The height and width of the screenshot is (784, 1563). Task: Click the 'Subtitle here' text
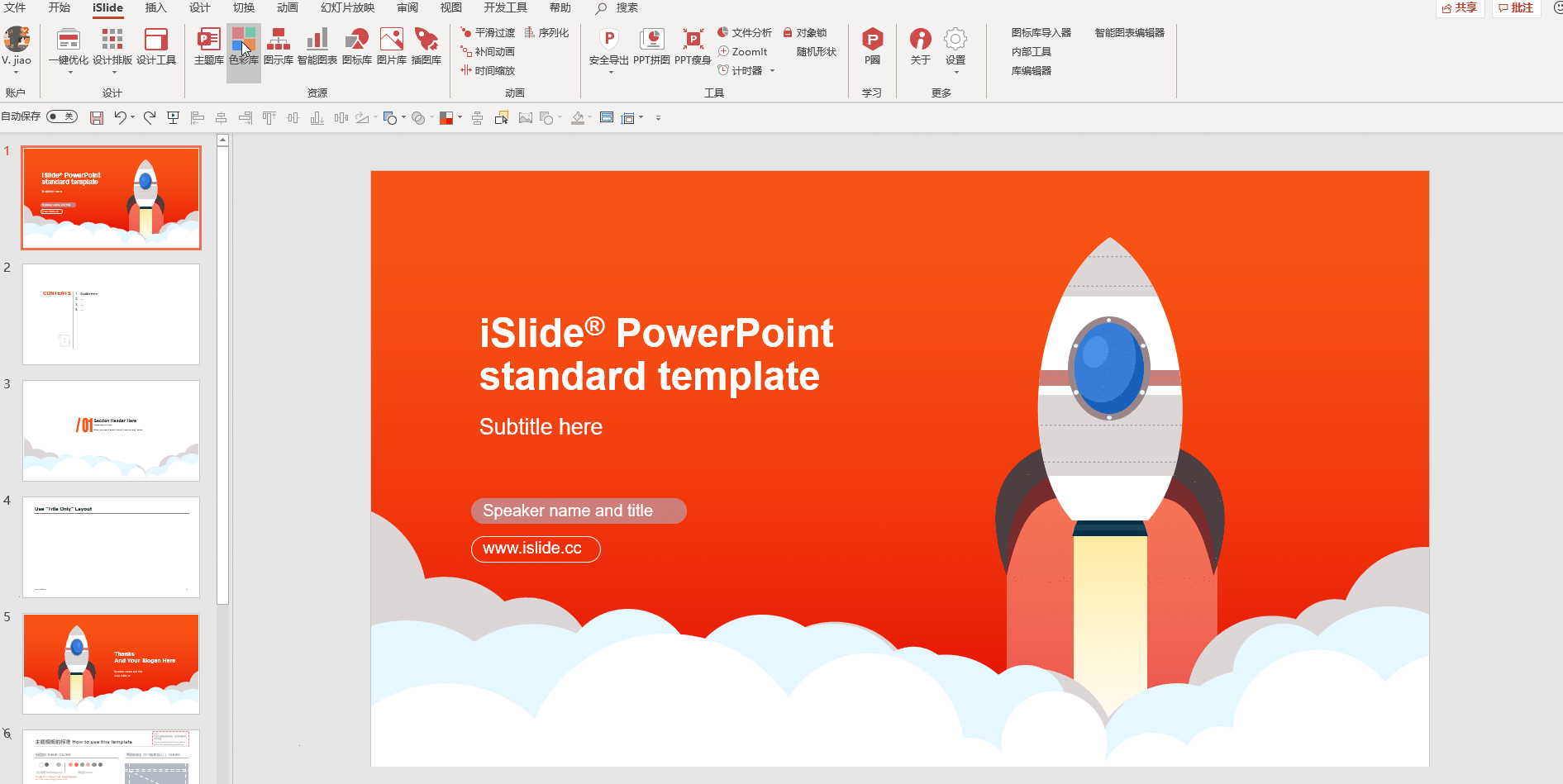(541, 427)
